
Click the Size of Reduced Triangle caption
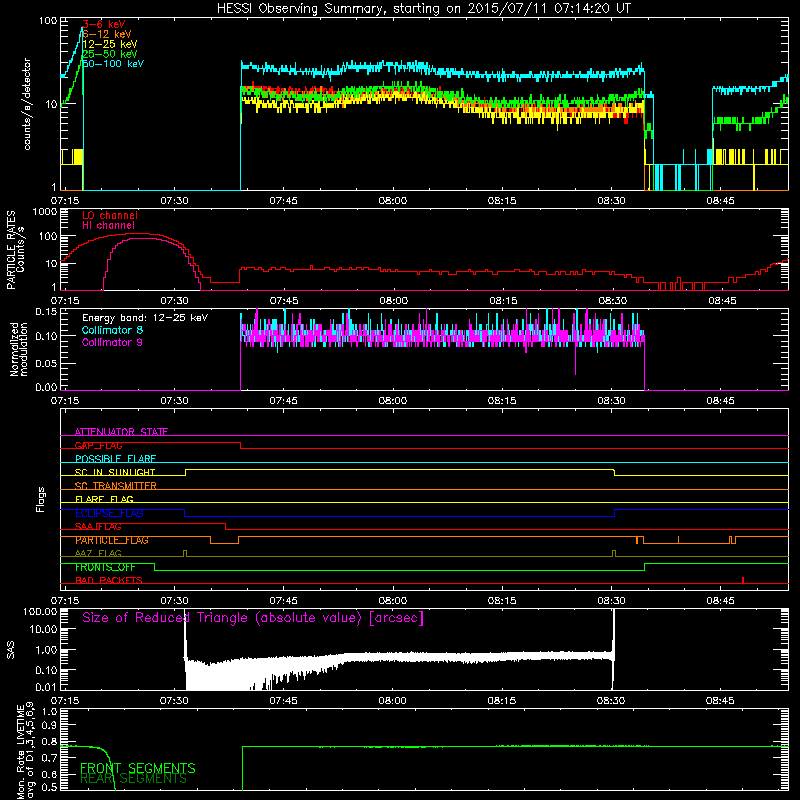(x=253, y=618)
